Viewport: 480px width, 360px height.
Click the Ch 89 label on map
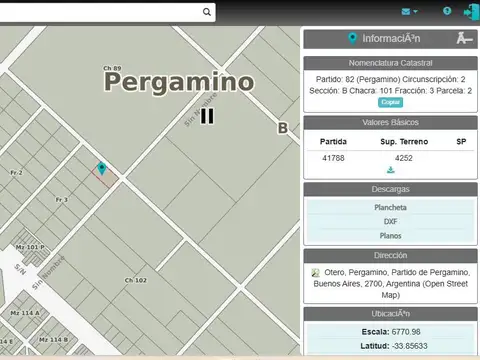[x=112, y=68]
